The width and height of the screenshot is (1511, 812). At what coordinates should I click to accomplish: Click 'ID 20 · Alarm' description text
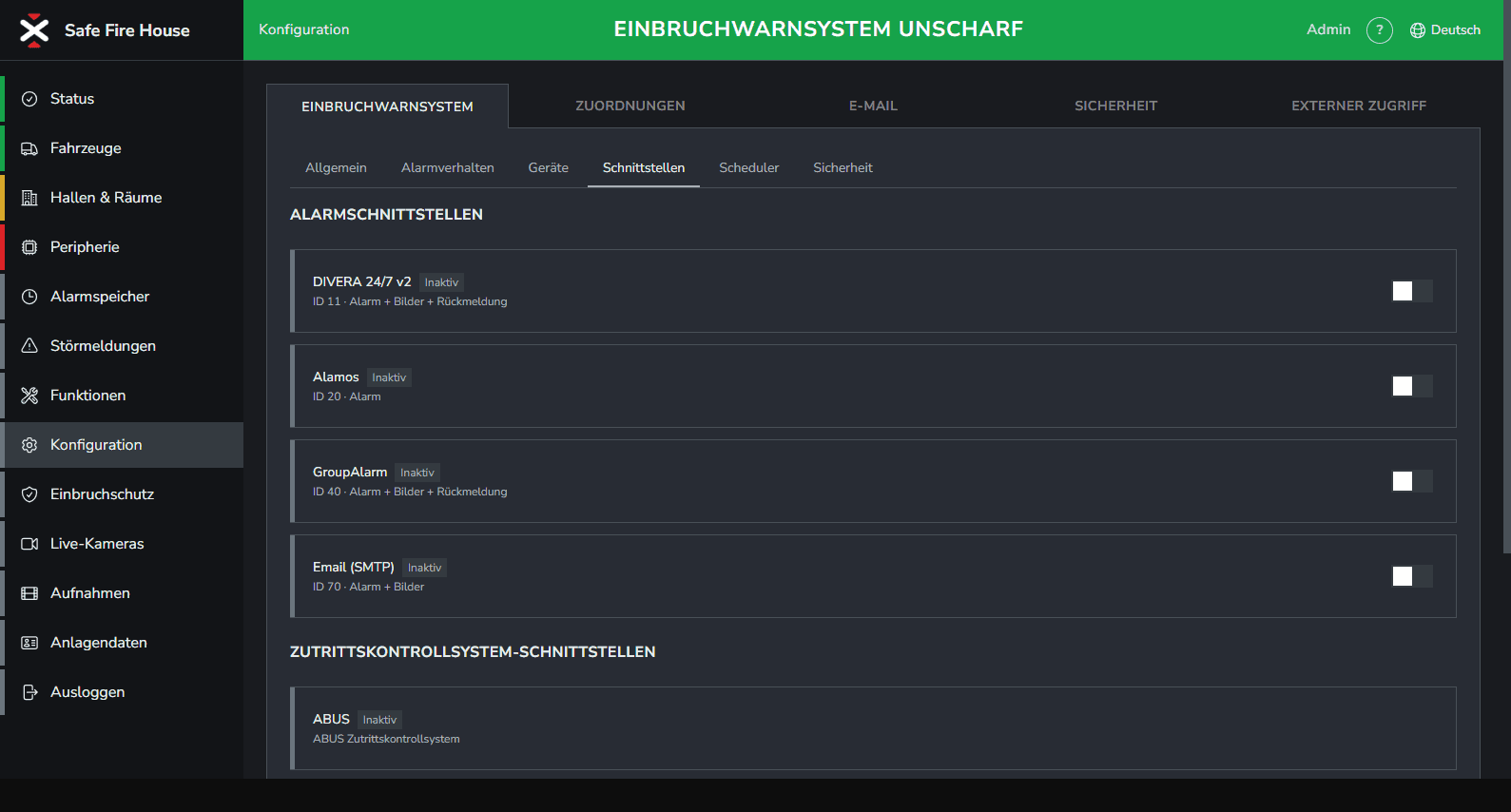[x=347, y=396]
